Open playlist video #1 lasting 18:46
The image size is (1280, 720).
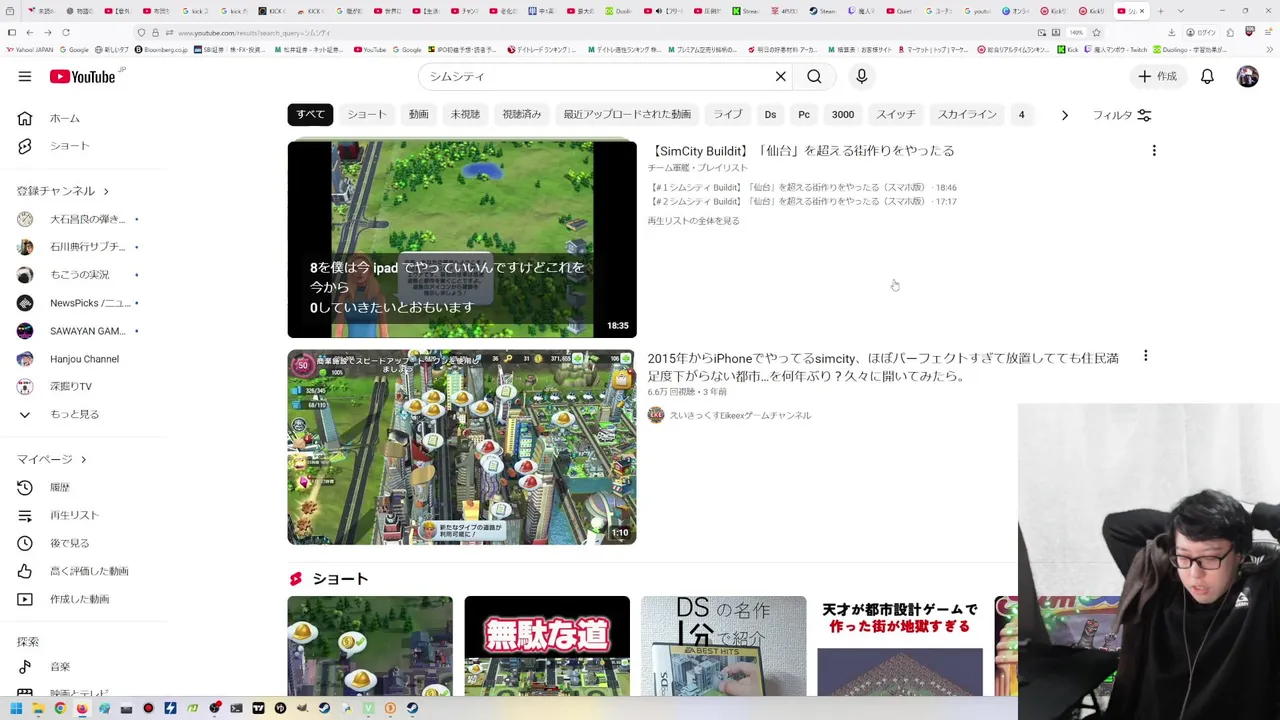click(x=802, y=187)
